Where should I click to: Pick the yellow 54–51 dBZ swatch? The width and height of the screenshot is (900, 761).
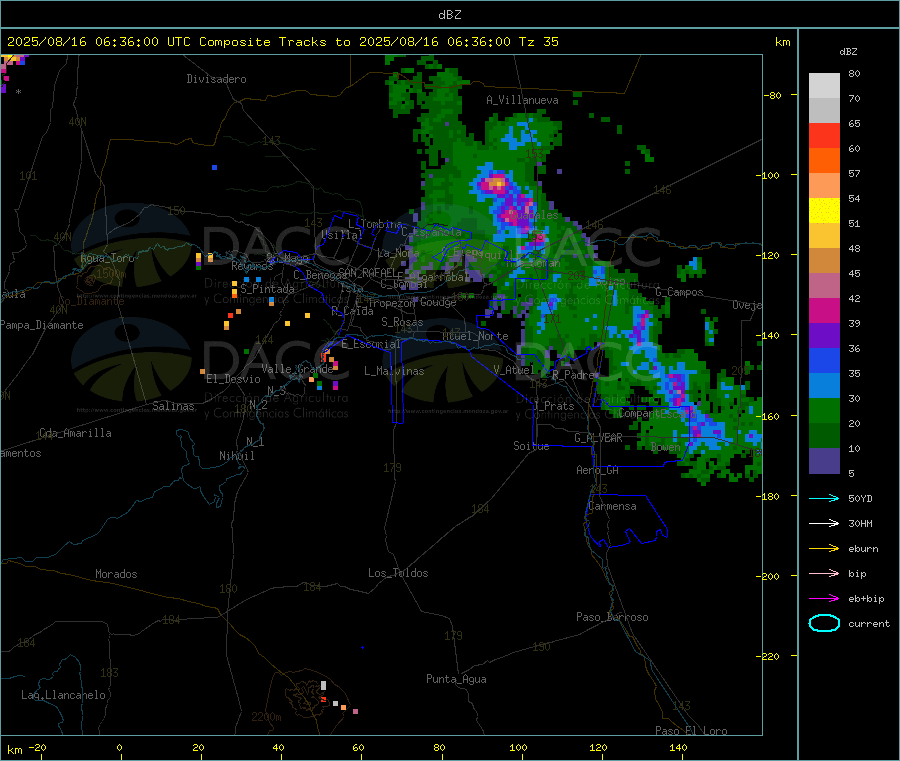tap(824, 211)
